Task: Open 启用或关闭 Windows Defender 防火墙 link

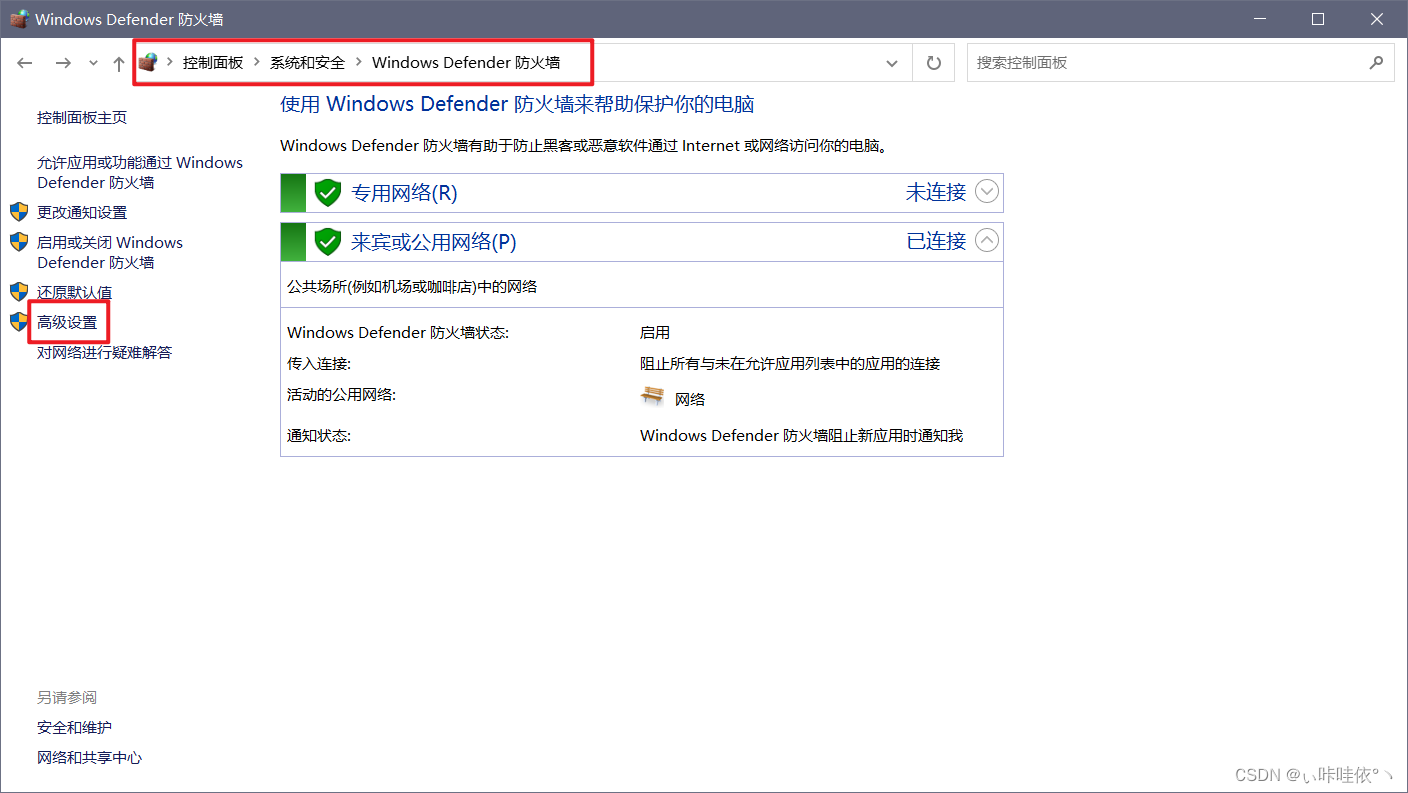Action: pos(110,252)
